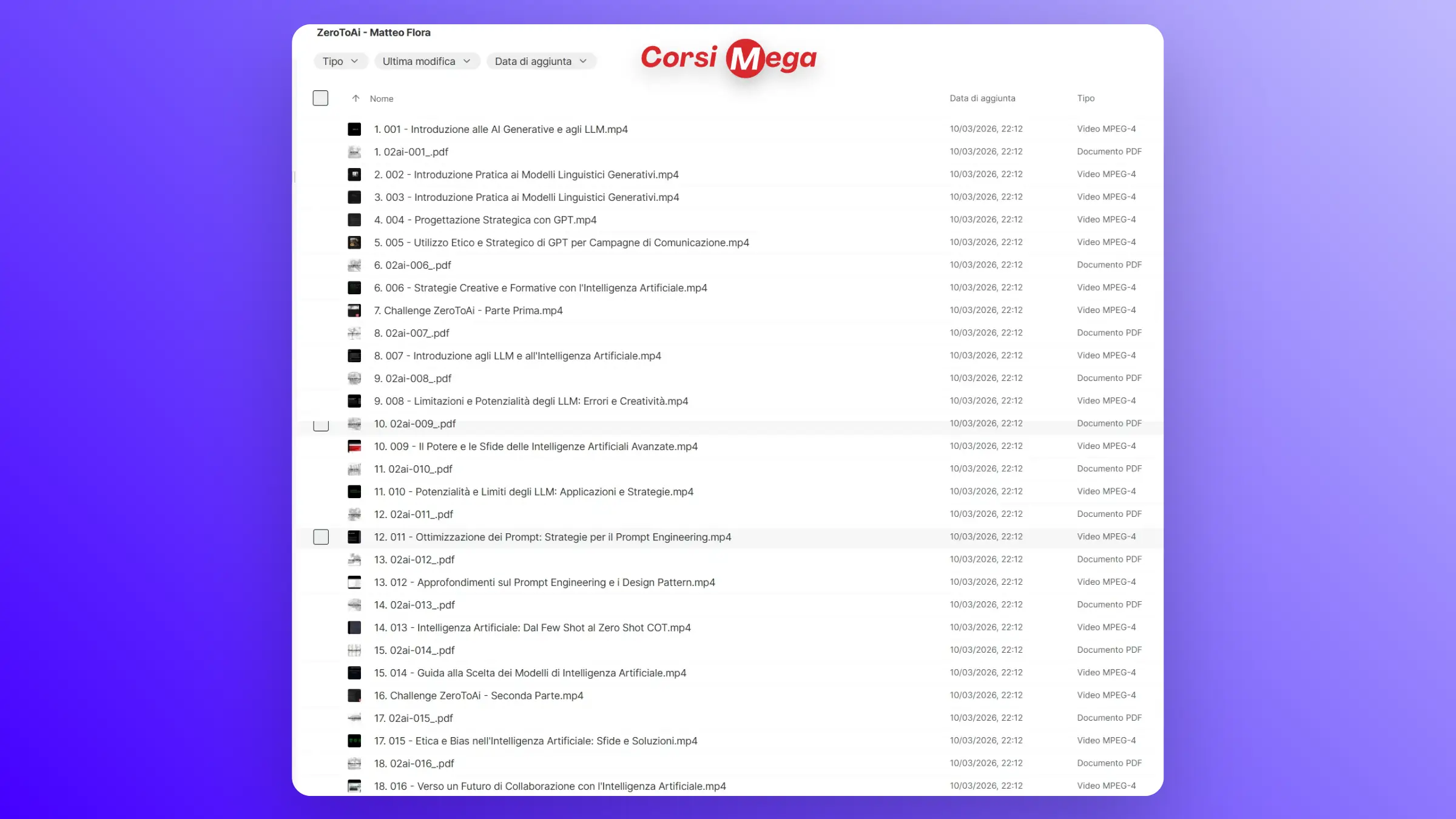Click the video icon for '8. 007 - Introduzione agli LLM'

(x=354, y=356)
